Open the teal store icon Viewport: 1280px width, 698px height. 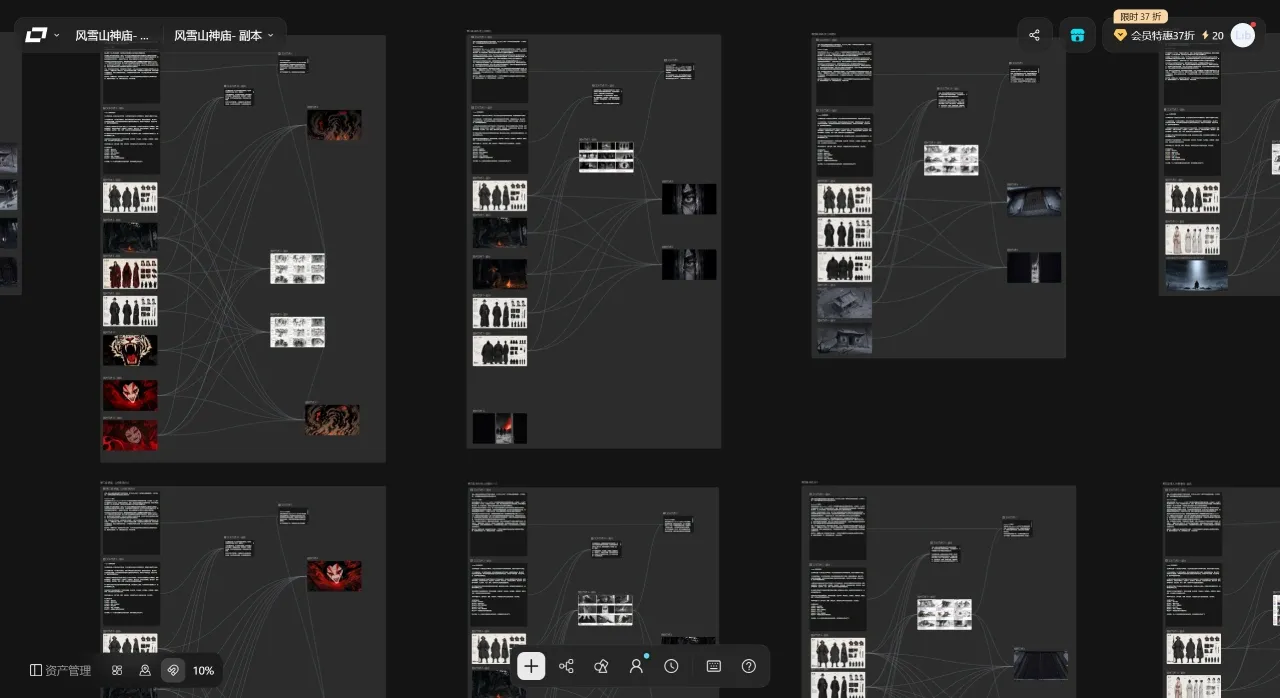[x=1077, y=35]
